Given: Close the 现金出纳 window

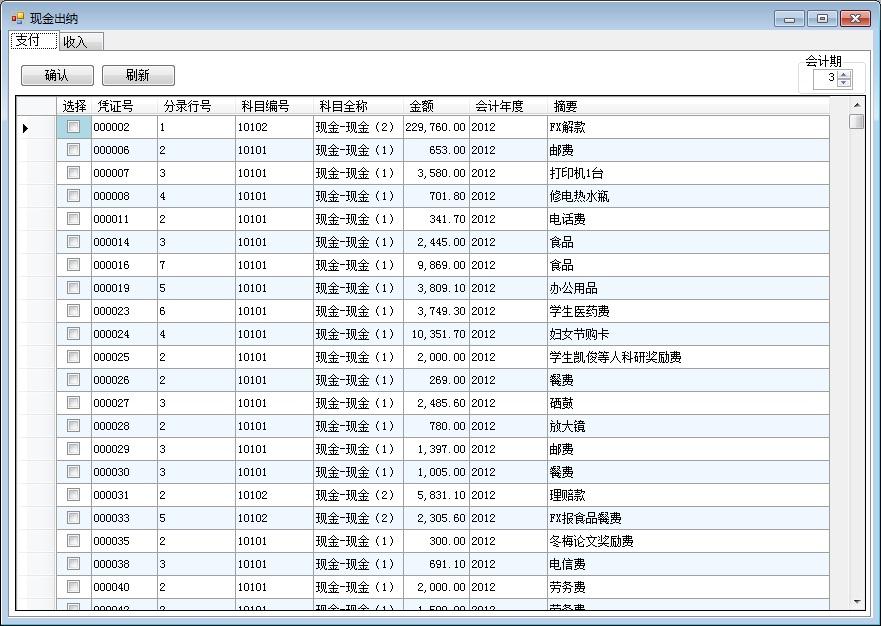Looking at the screenshot, I should point(855,19).
